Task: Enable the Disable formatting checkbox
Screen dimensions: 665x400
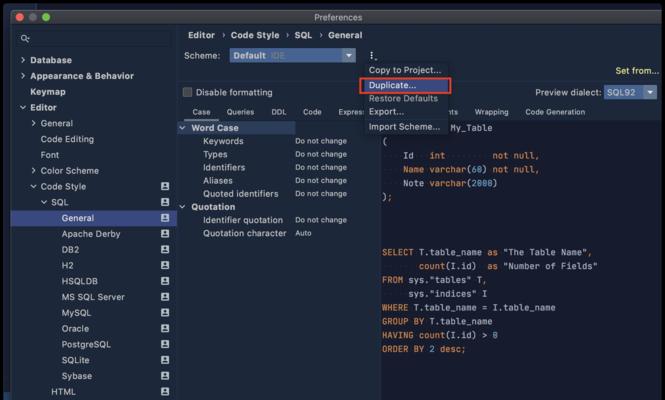Action: [x=187, y=92]
